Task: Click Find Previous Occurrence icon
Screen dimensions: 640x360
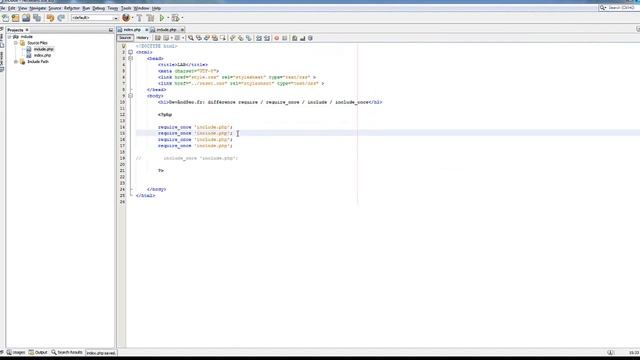Action: tap(199, 38)
